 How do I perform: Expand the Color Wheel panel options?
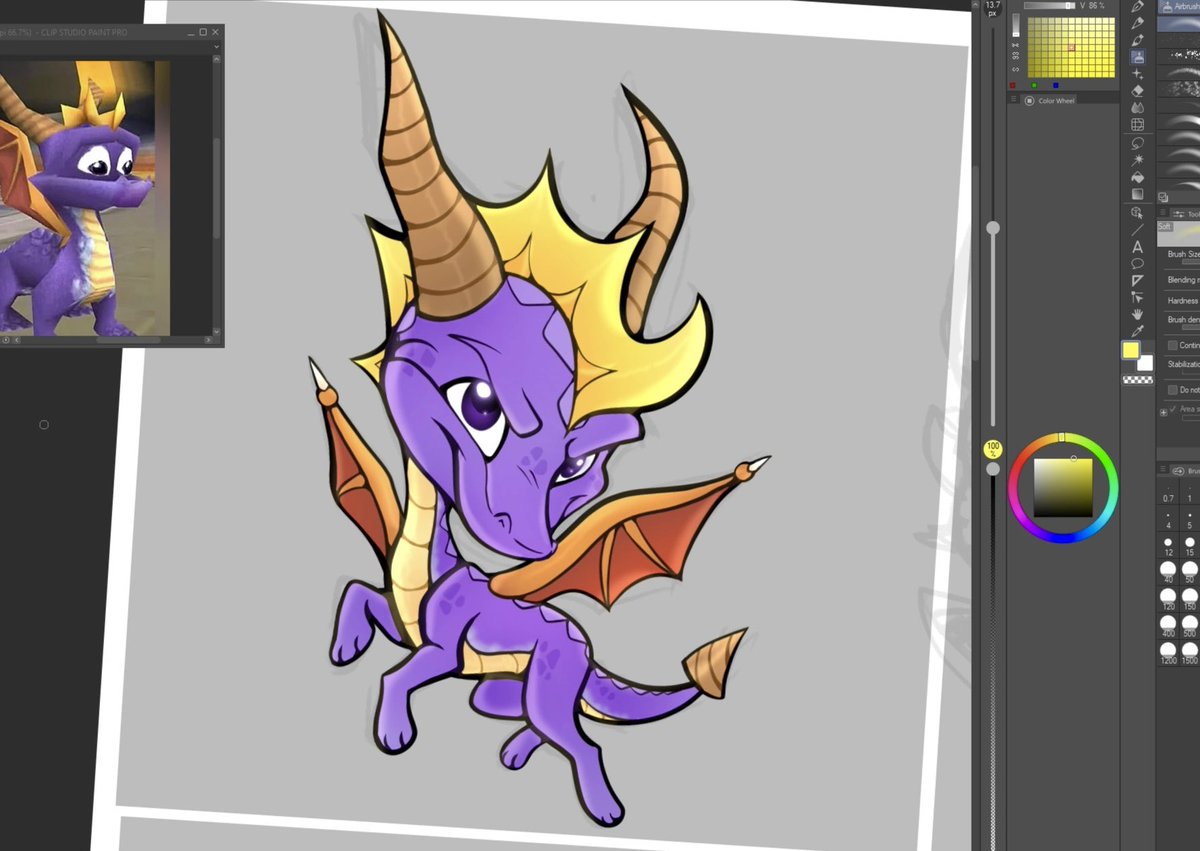(1013, 99)
